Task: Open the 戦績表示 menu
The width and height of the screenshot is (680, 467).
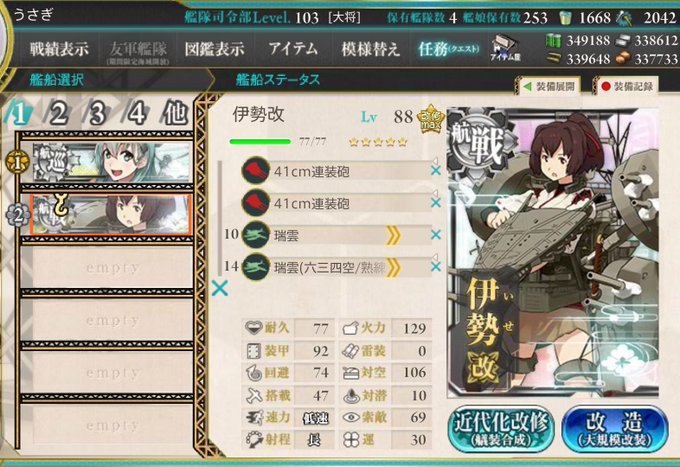Action: coord(59,49)
